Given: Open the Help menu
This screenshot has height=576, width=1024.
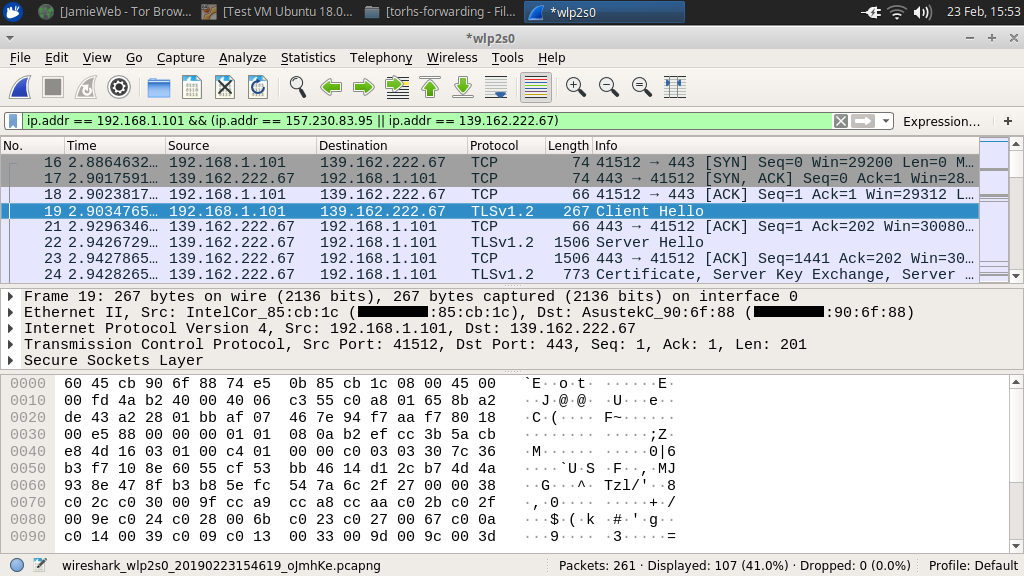Looking at the screenshot, I should point(551,57).
